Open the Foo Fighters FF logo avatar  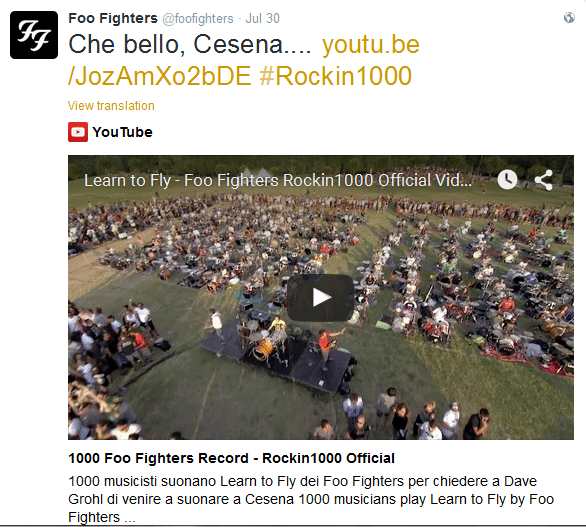(34, 35)
